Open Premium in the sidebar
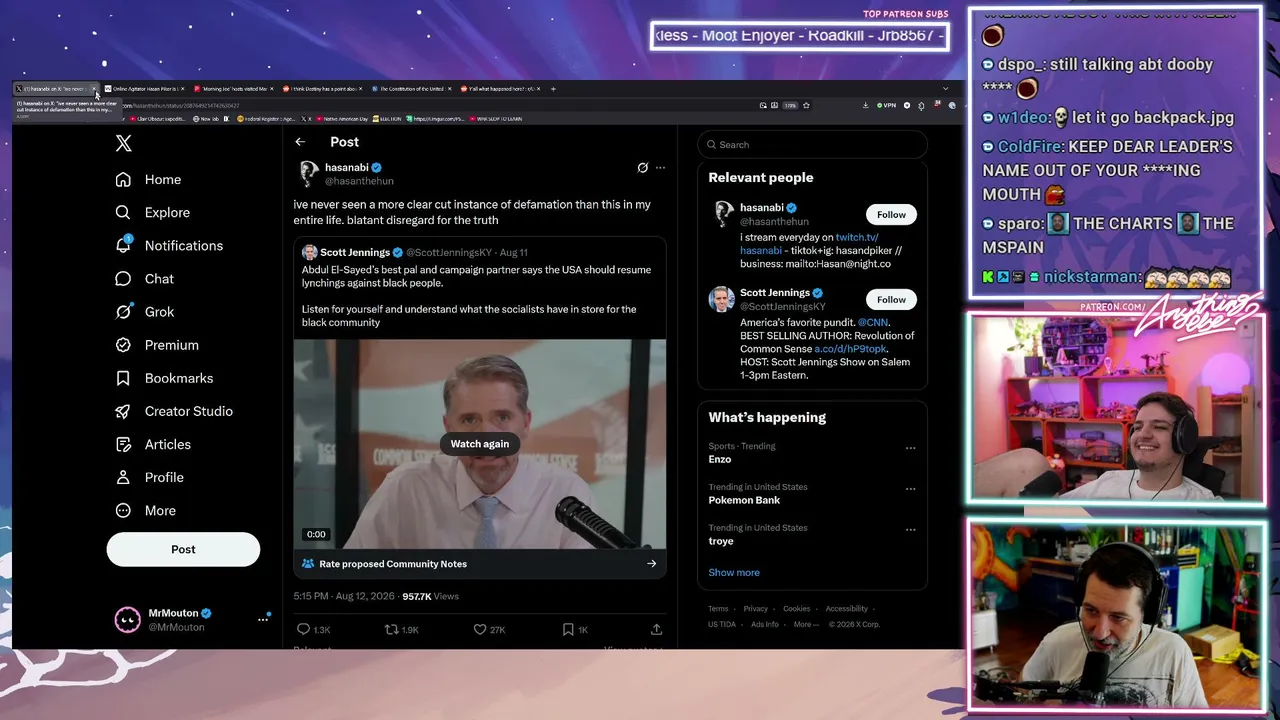 [156, 345]
